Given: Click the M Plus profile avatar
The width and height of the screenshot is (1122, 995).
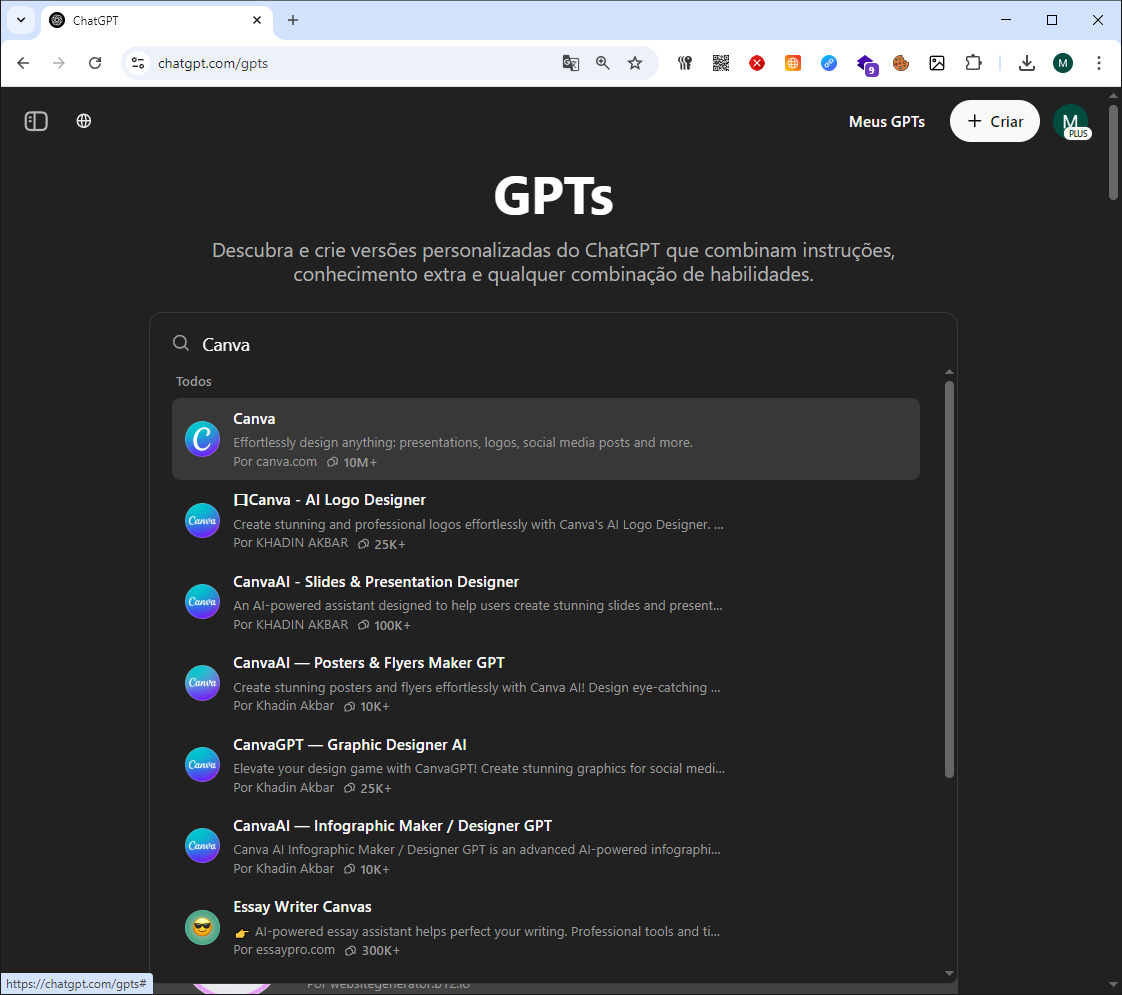Looking at the screenshot, I should coord(1070,122).
